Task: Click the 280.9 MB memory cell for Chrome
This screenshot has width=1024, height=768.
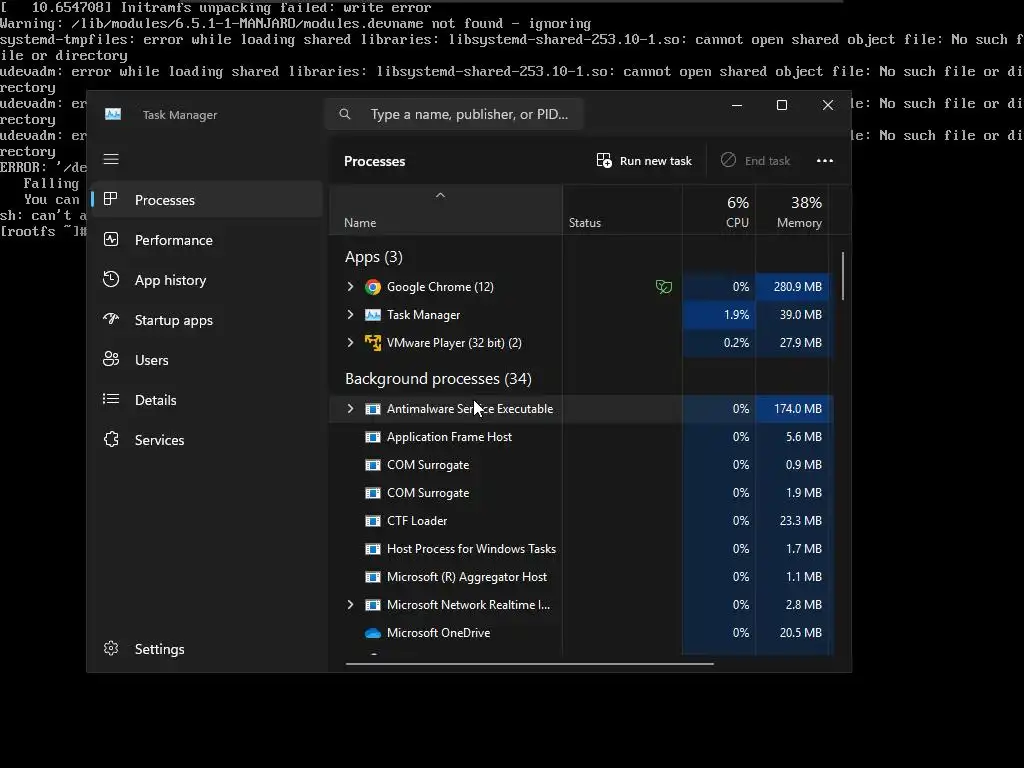Action: click(x=793, y=287)
